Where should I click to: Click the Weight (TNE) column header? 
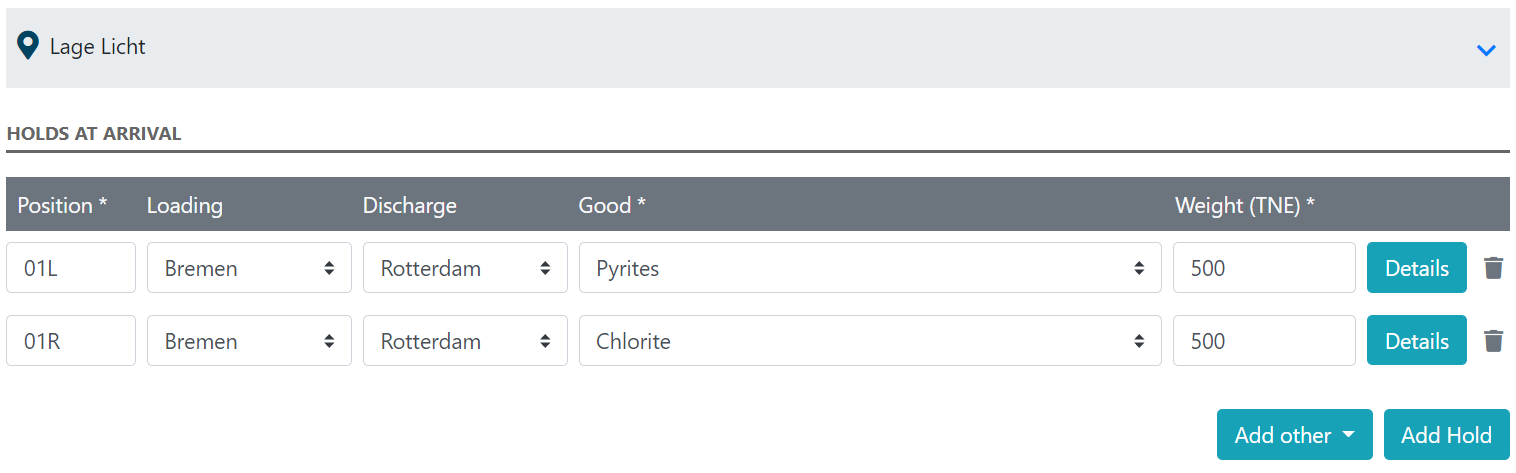(1244, 205)
